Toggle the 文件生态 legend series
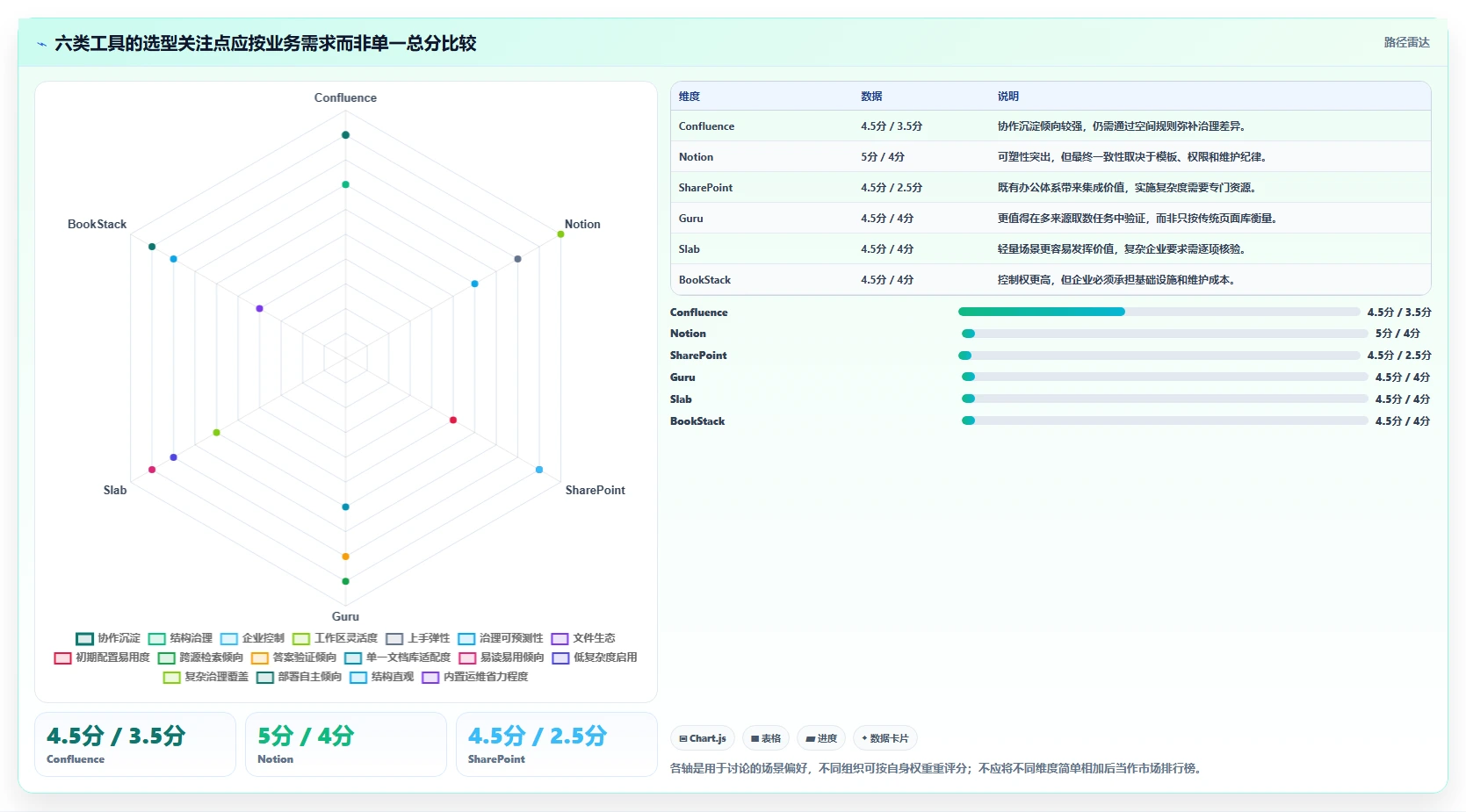 click(583, 638)
